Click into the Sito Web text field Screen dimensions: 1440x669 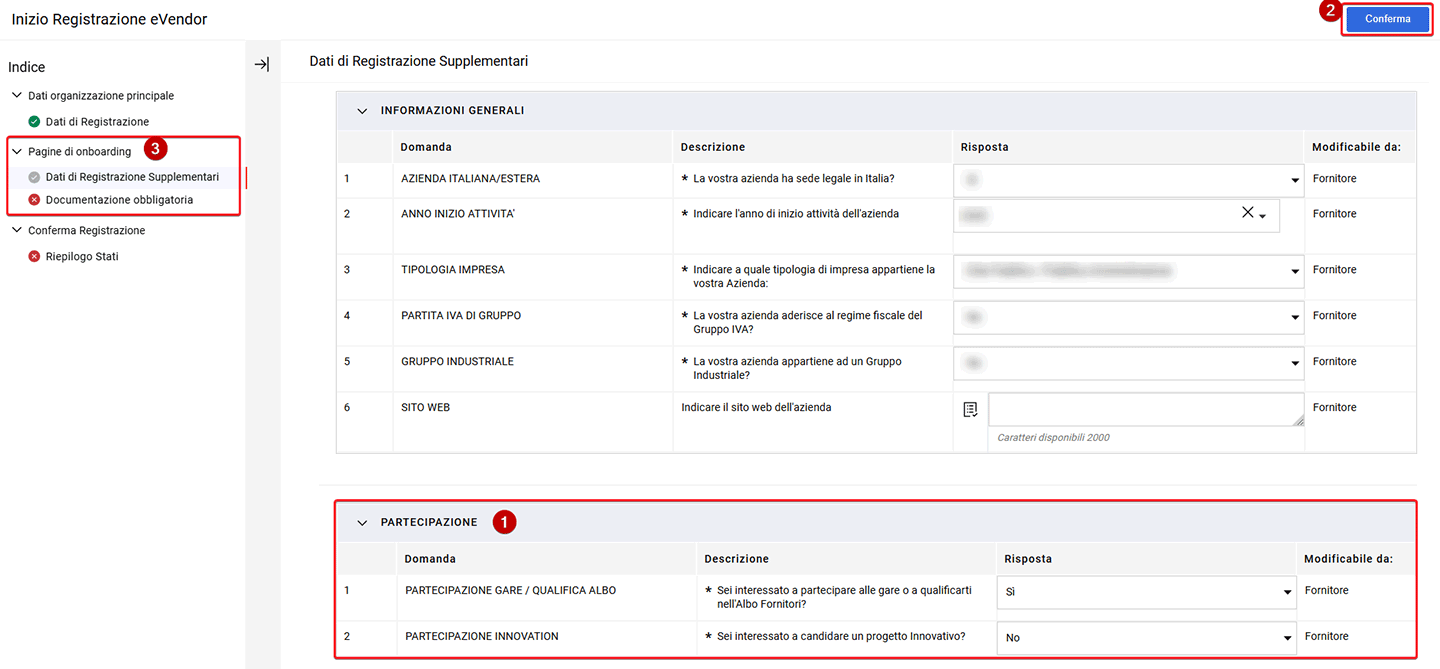(1145, 409)
